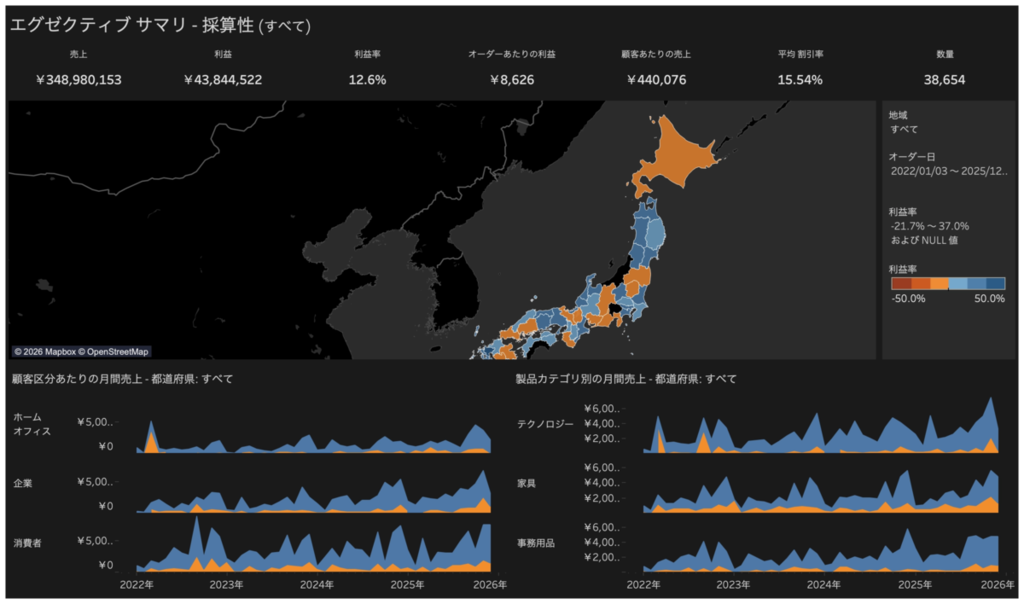This screenshot has width=1024, height=604.
Task: Click the オーダー日 date range value
Action: 949,171
